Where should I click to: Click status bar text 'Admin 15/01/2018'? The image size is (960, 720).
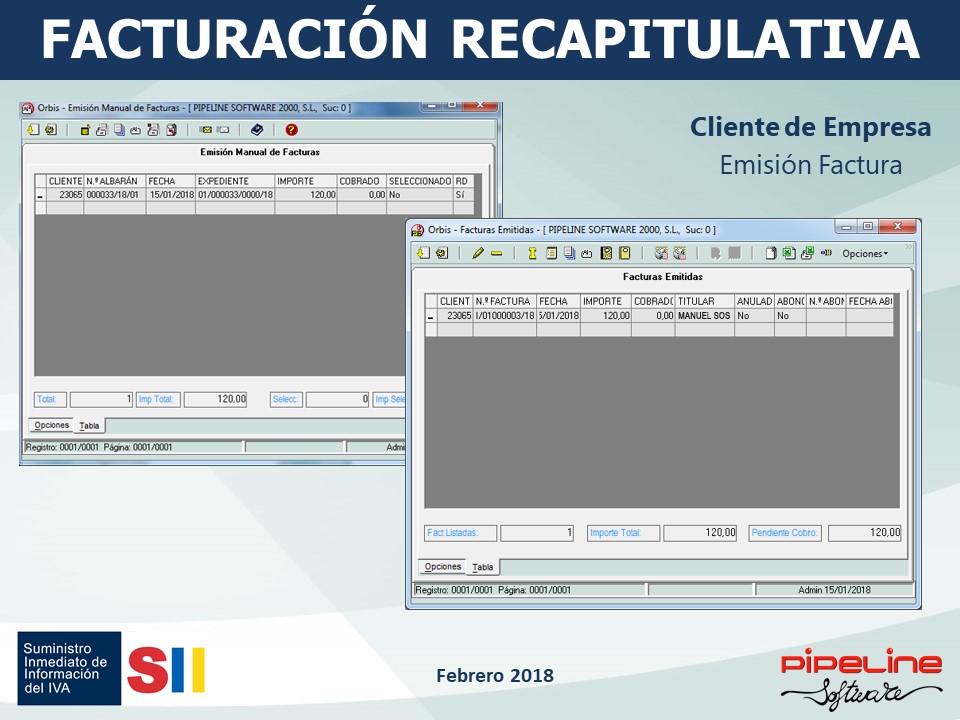(834, 590)
